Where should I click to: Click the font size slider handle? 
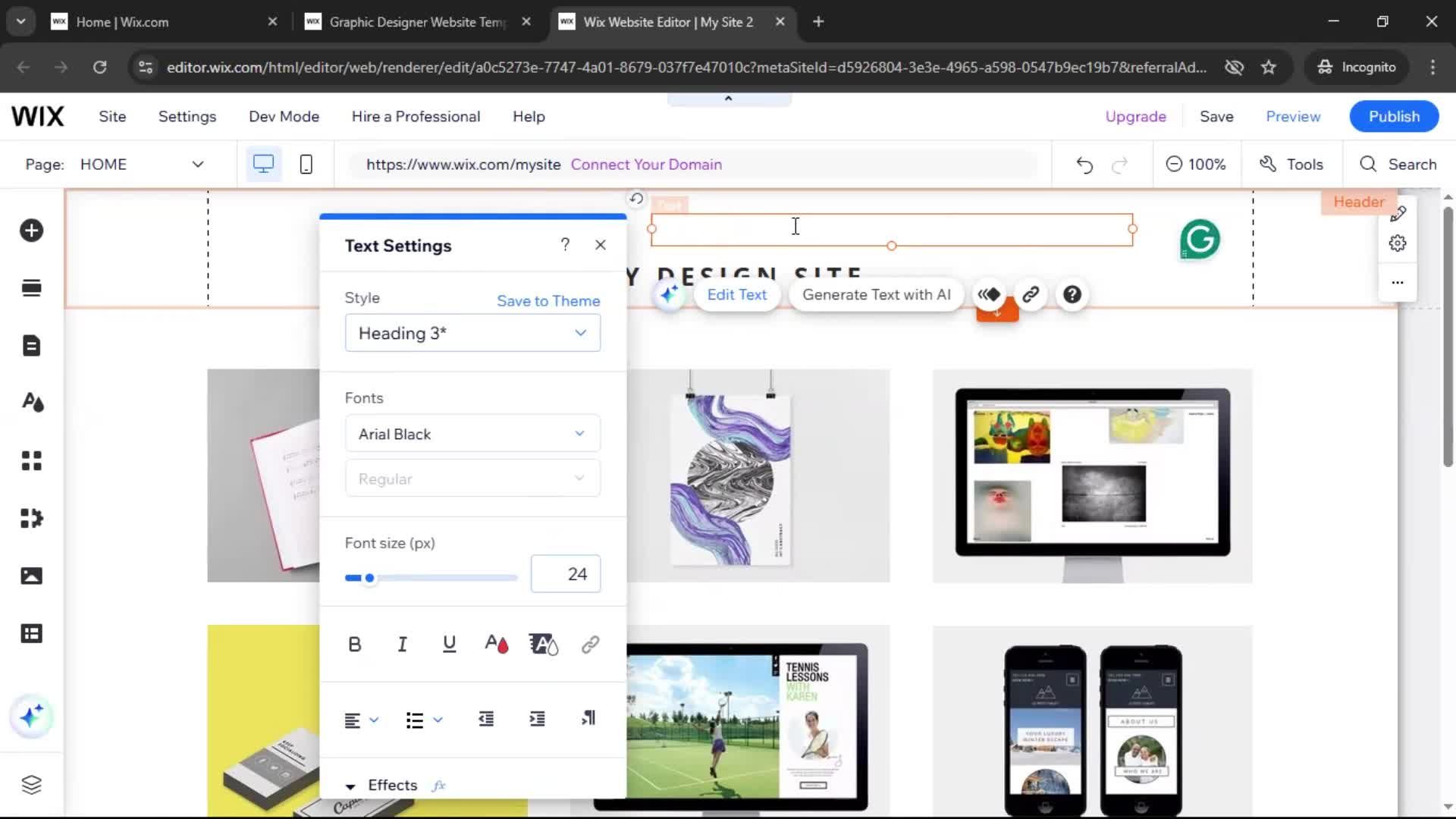(x=369, y=578)
